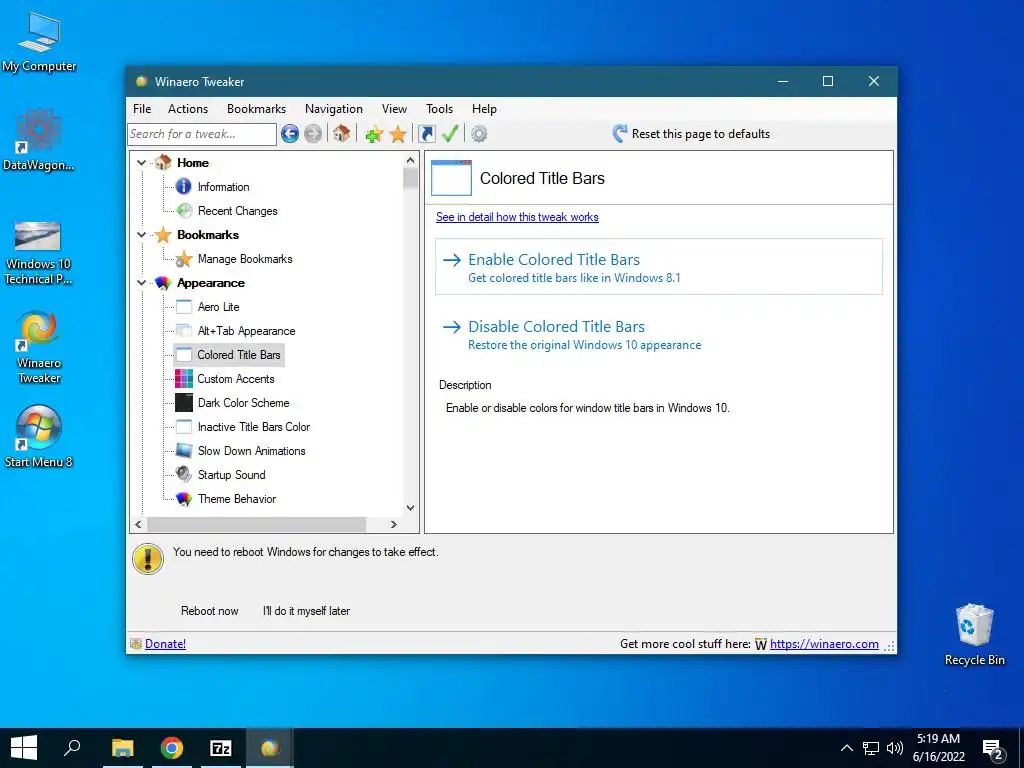Open the Theme Behavior tweak
Image resolution: width=1024 pixels, height=768 pixels.
pos(236,499)
